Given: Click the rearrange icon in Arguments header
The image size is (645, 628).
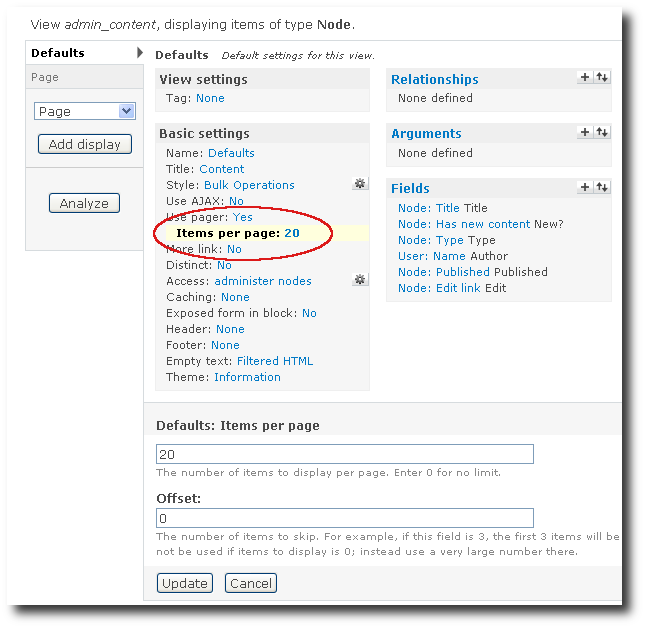Looking at the screenshot, I should [x=601, y=132].
